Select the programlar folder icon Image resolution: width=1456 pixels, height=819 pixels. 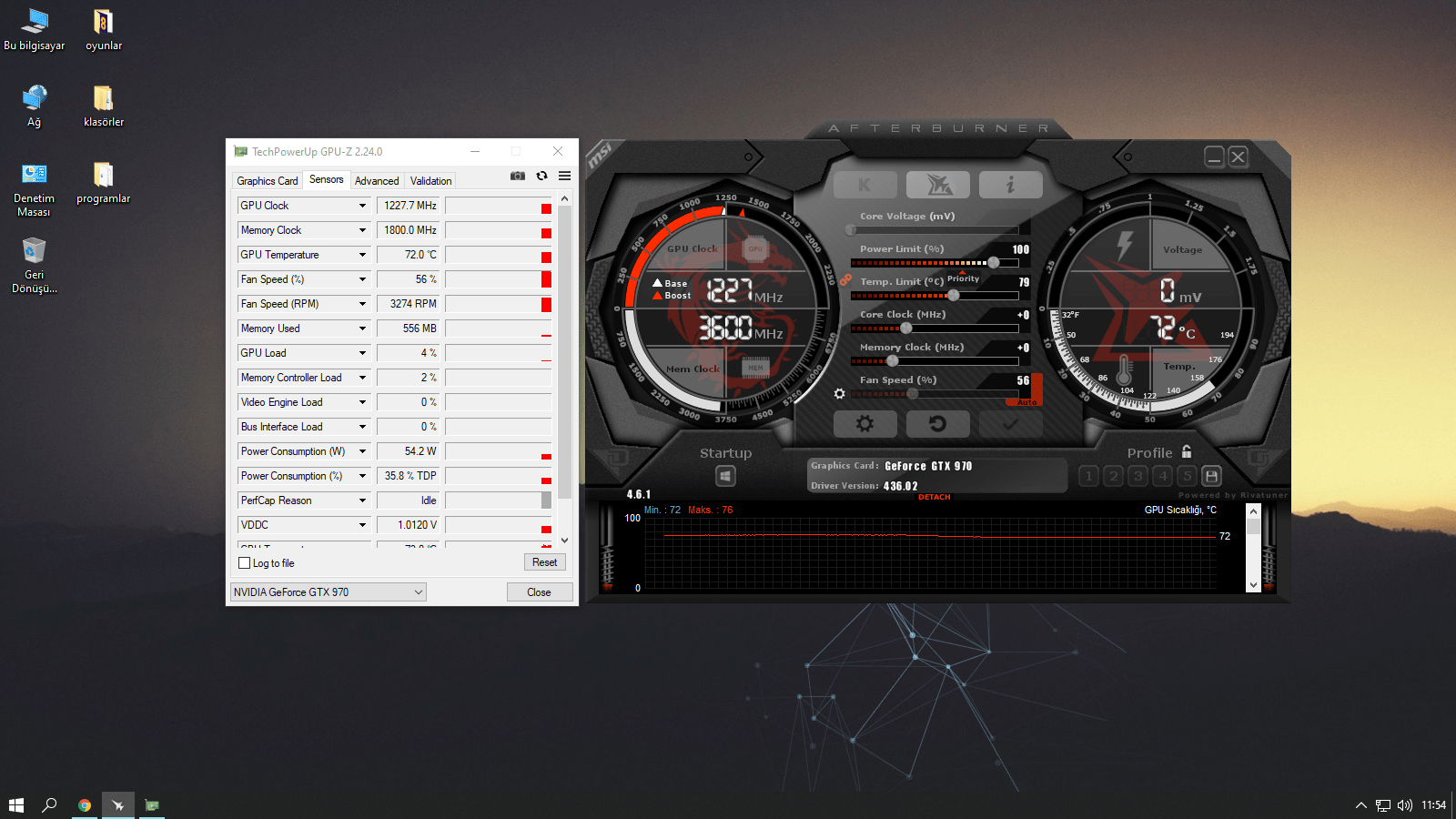click(104, 182)
